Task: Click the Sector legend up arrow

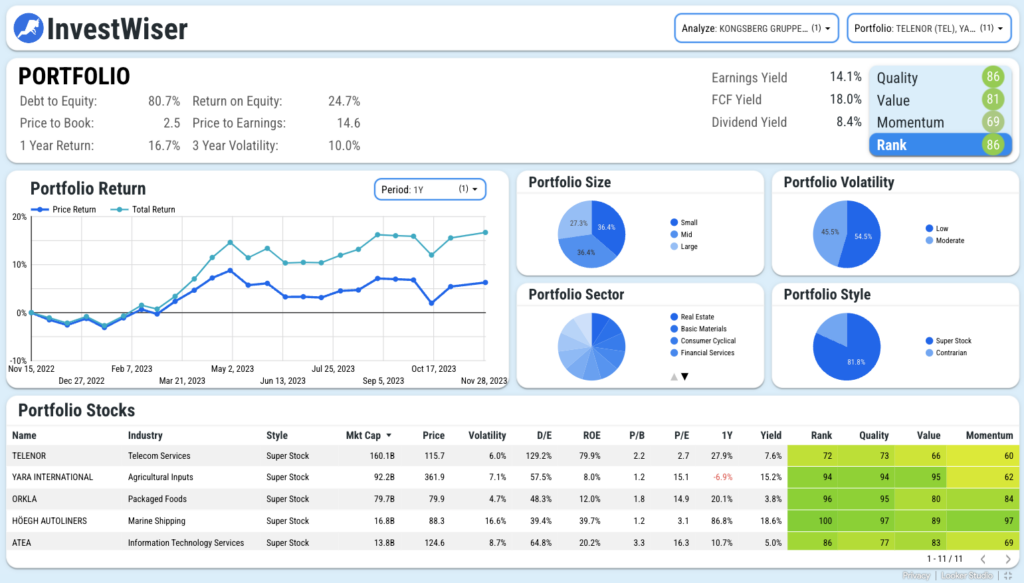Action: [674, 377]
